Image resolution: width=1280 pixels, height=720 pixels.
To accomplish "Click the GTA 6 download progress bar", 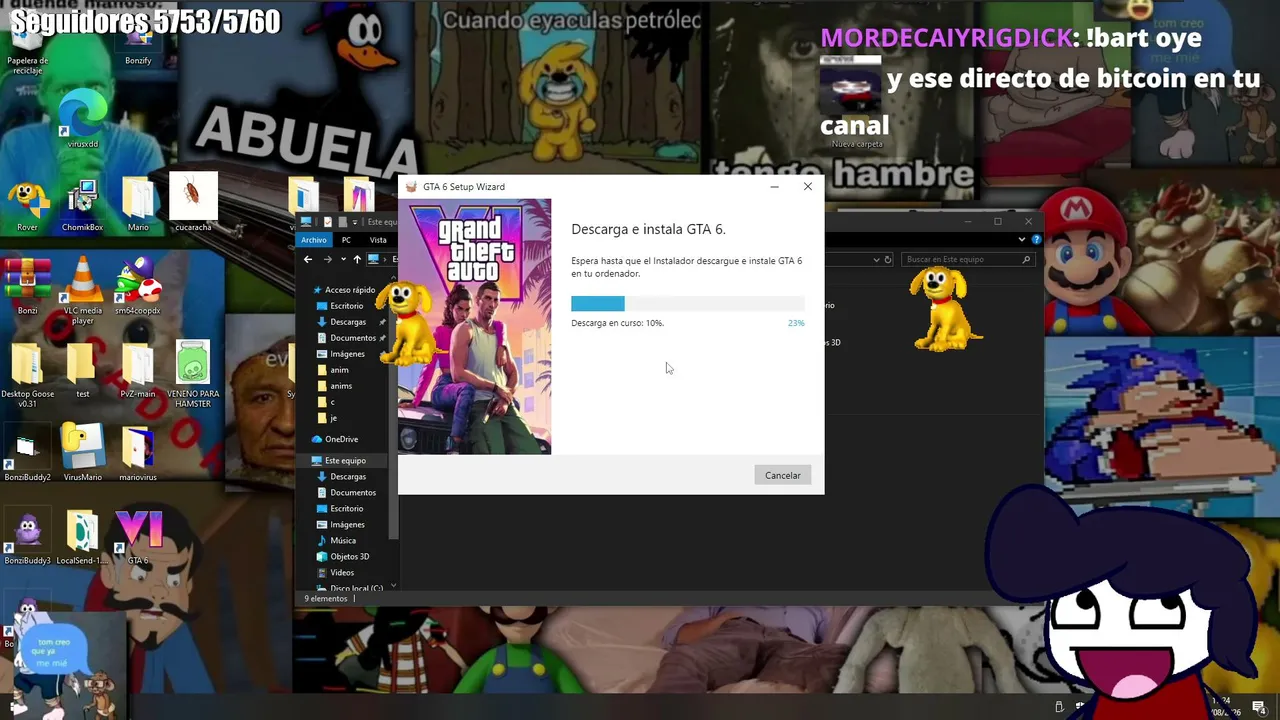I will [x=687, y=303].
